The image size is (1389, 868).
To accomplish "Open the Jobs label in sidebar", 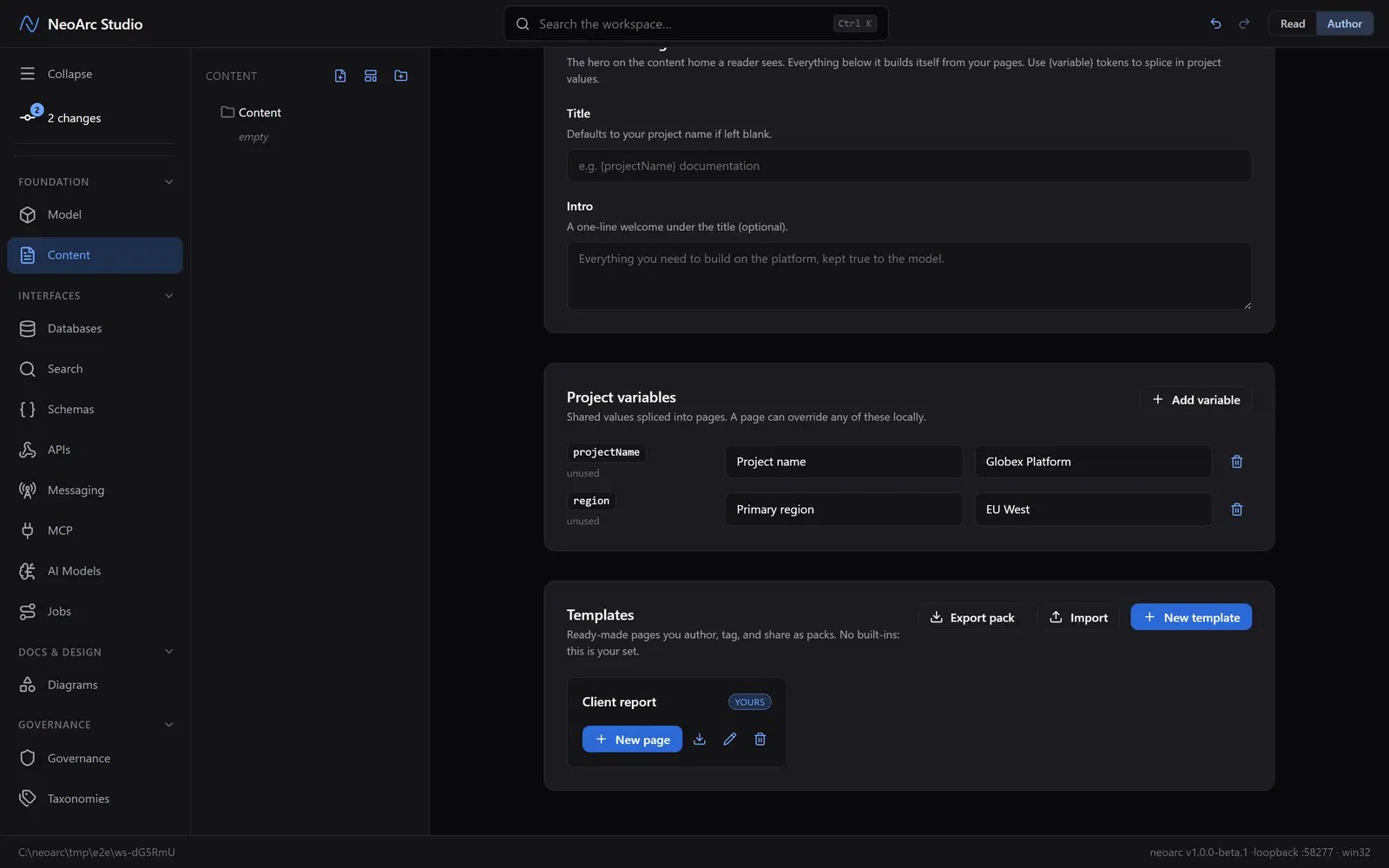I will point(59,611).
